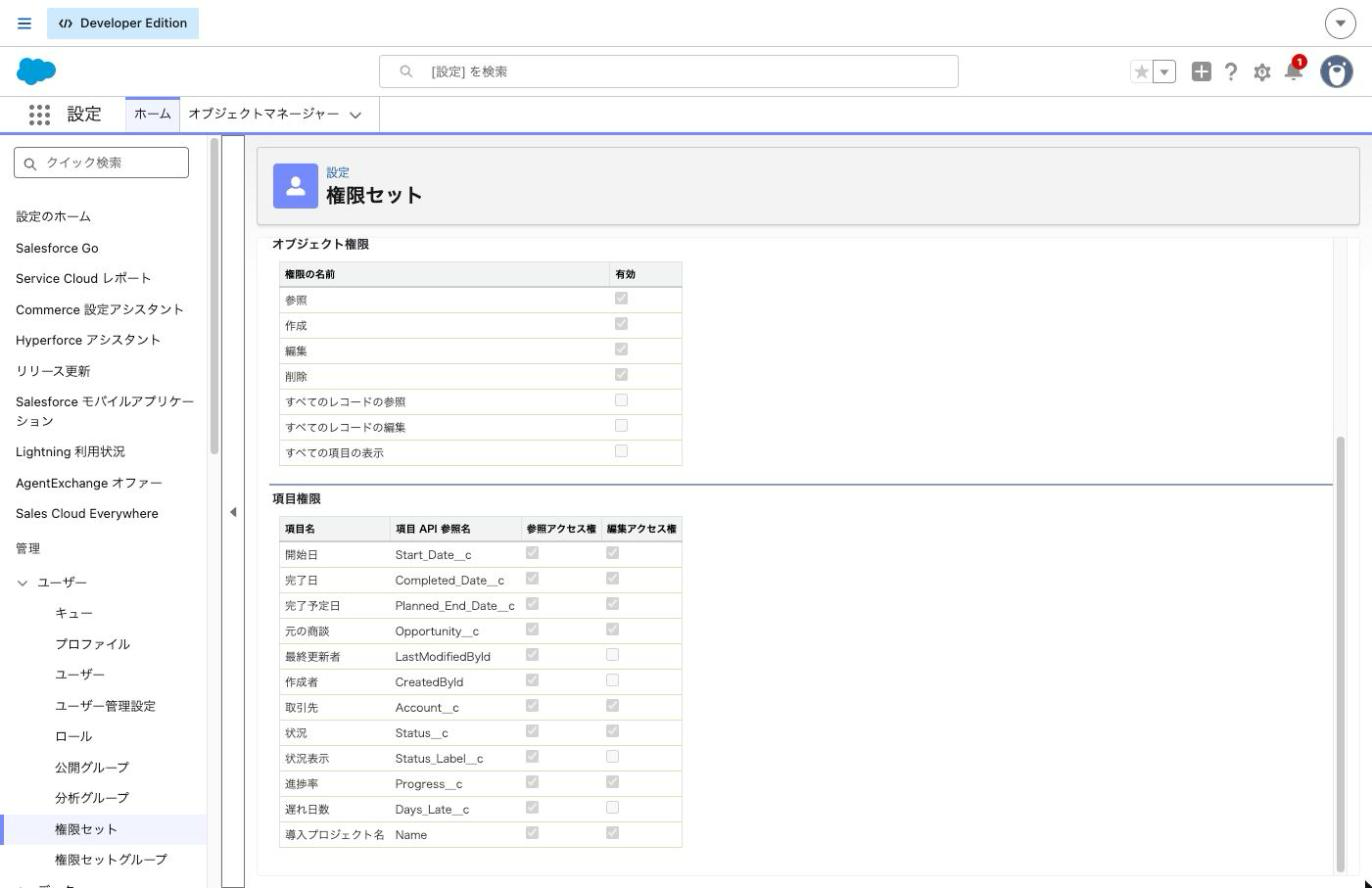Select the Status_Label__c API name text

[x=439, y=759]
